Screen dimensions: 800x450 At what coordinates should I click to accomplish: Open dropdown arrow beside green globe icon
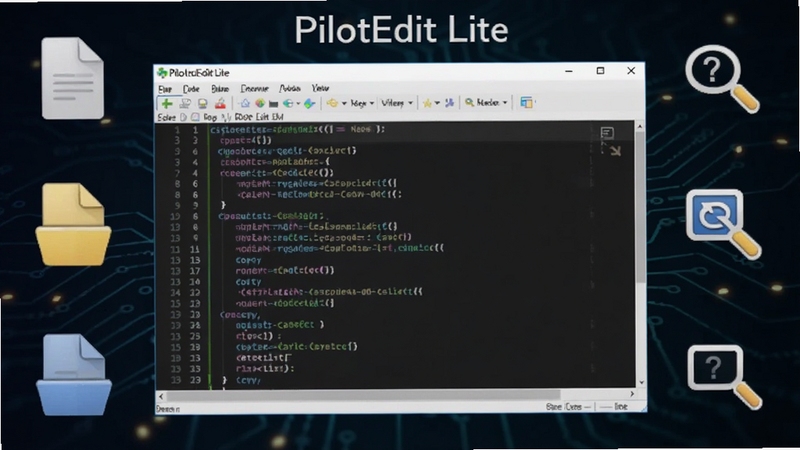click(298, 104)
